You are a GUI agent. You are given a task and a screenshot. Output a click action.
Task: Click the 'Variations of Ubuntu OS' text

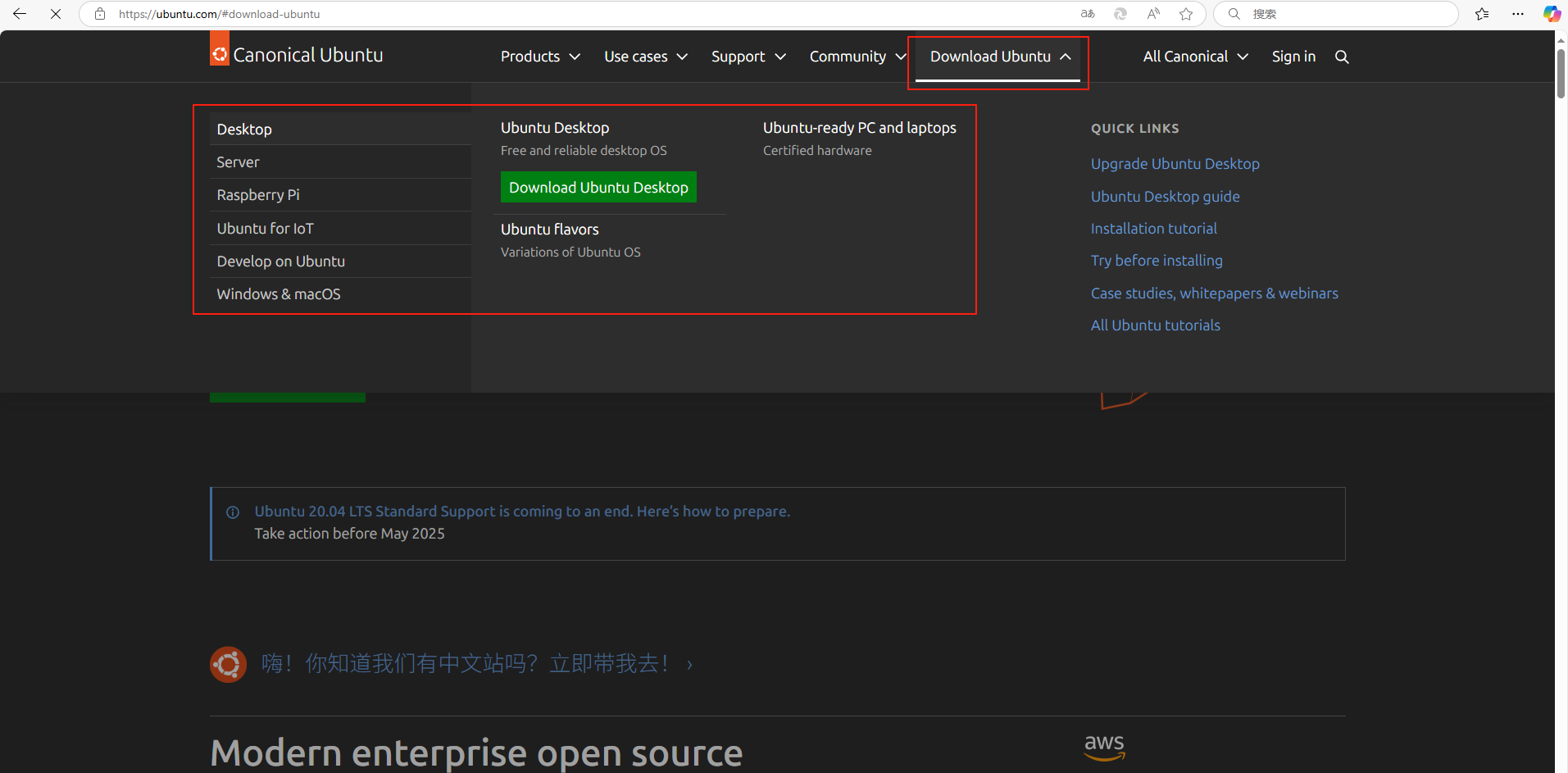coord(570,252)
